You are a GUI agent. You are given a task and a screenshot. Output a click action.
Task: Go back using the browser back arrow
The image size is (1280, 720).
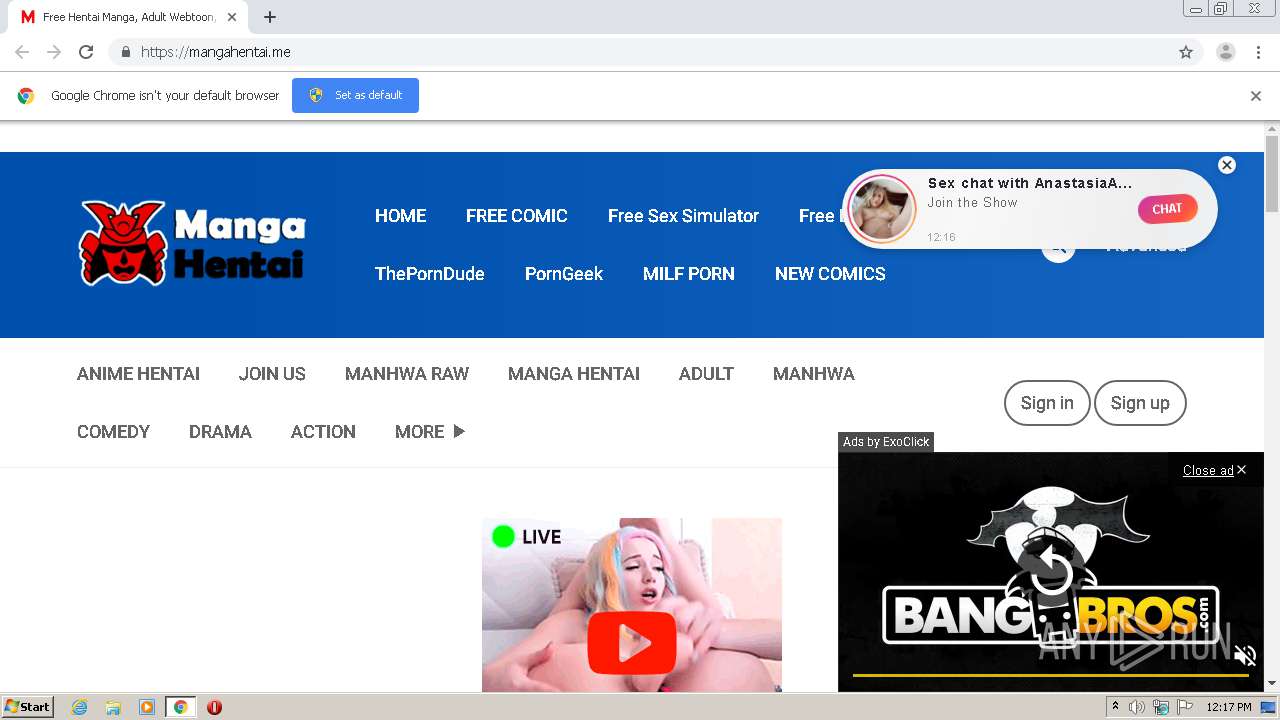[22, 52]
